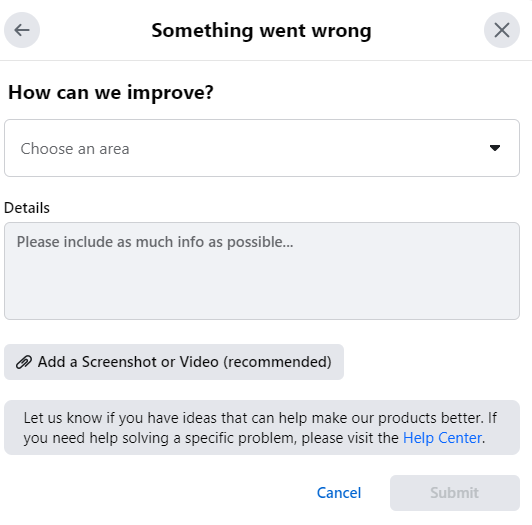Cancel the feedback form
The image size is (532, 525).
339,493
